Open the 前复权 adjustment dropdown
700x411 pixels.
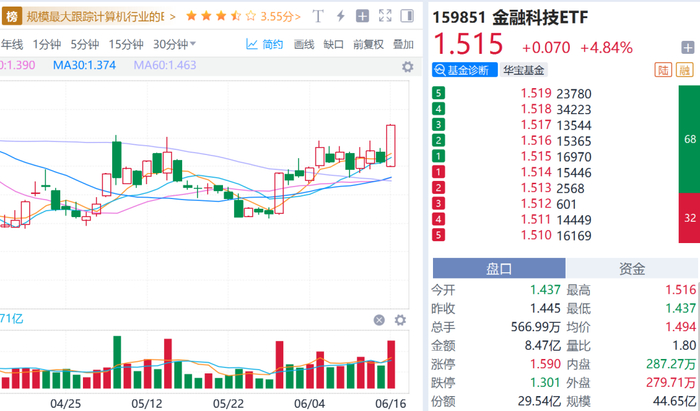(367, 44)
